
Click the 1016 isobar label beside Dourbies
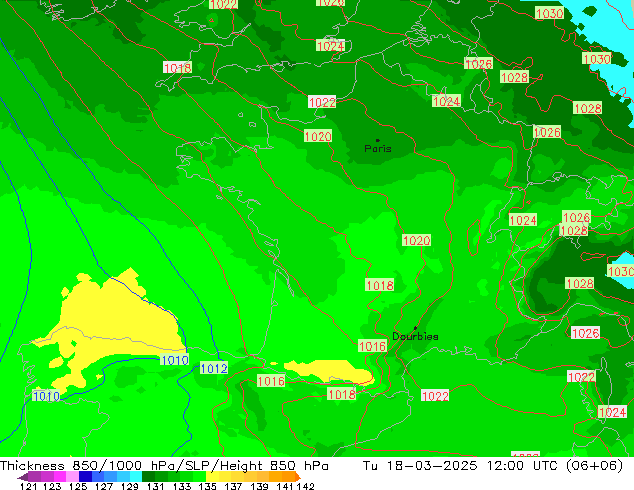coord(372,346)
